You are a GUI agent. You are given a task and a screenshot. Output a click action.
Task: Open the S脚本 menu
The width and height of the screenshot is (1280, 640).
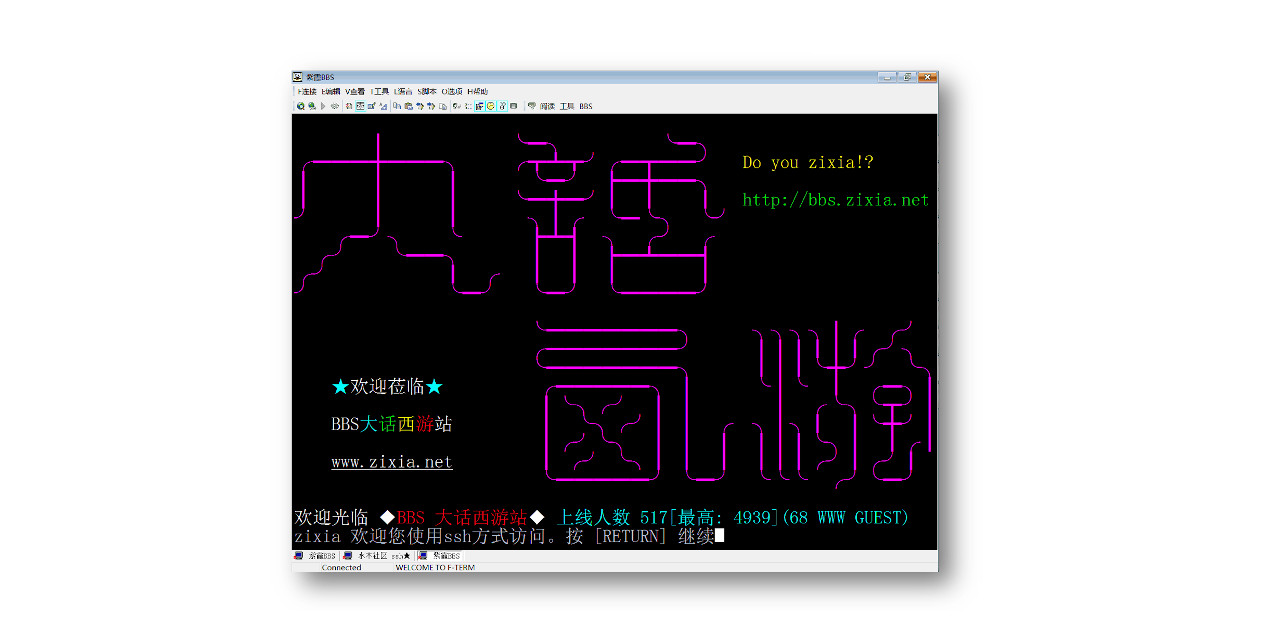[x=427, y=91]
